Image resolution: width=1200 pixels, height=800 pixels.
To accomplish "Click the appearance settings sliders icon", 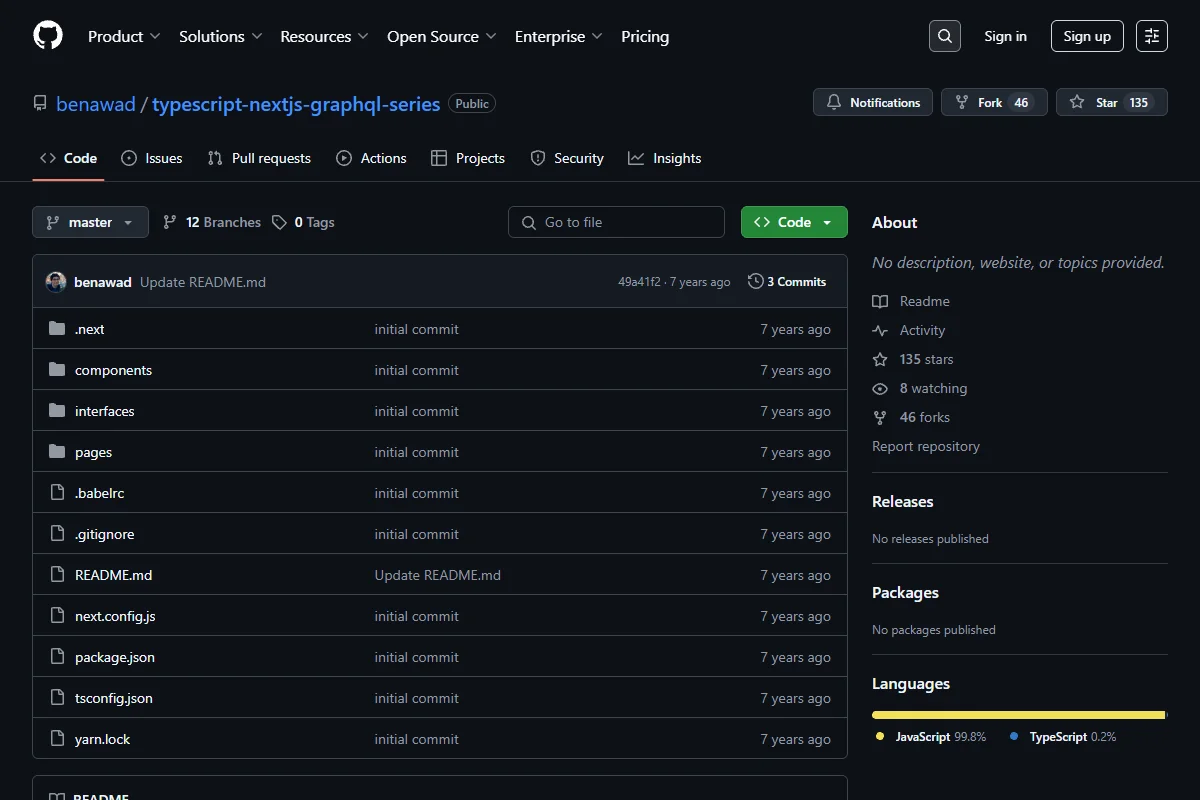I will (1152, 36).
